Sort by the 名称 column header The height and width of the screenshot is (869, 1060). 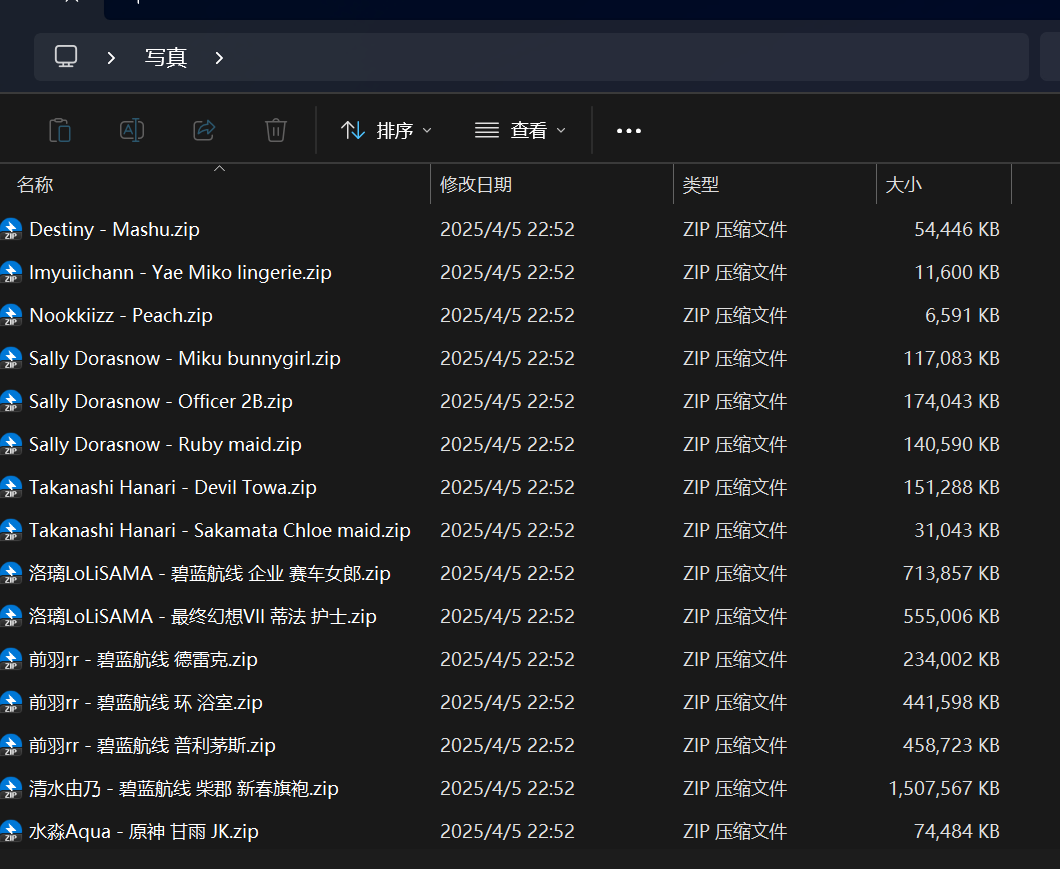[36, 185]
